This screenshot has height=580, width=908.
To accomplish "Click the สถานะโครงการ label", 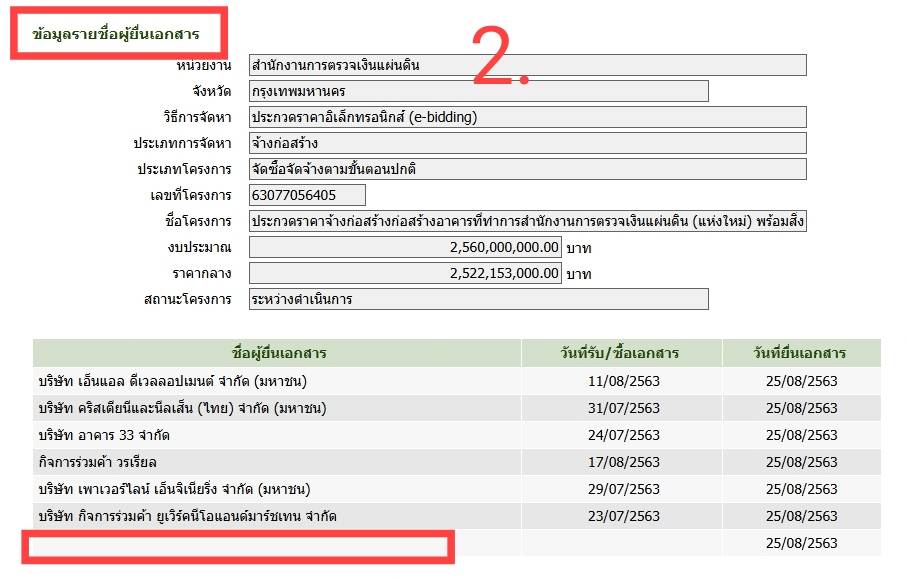I will tap(188, 299).
